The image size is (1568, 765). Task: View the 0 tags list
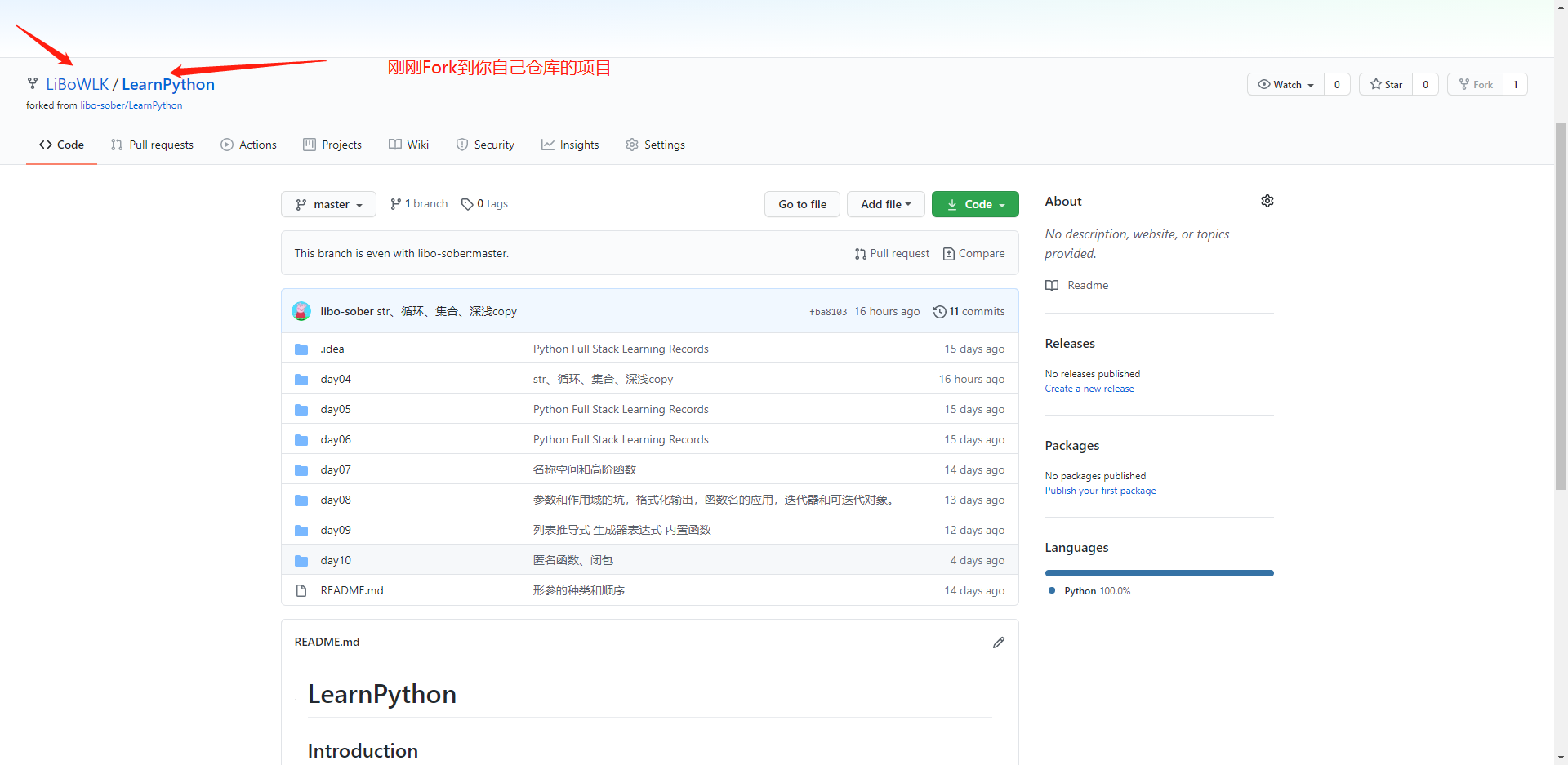484,204
